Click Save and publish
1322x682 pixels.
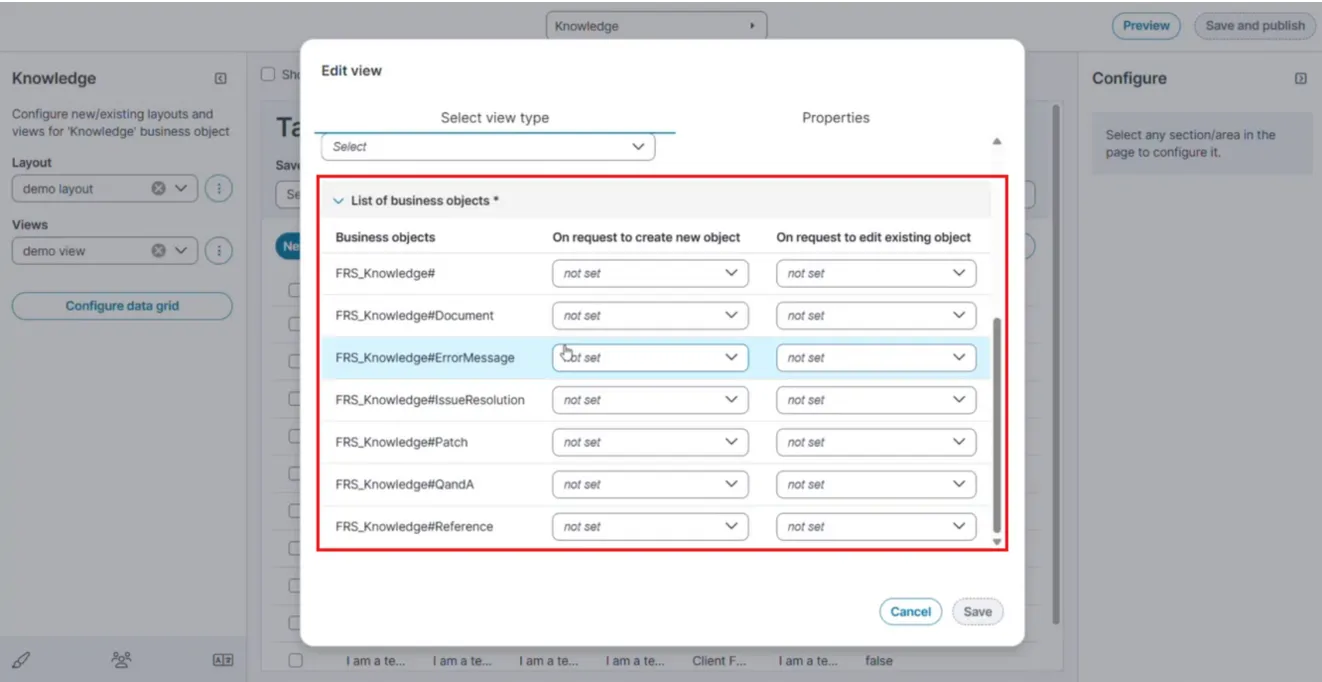[x=1255, y=26]
